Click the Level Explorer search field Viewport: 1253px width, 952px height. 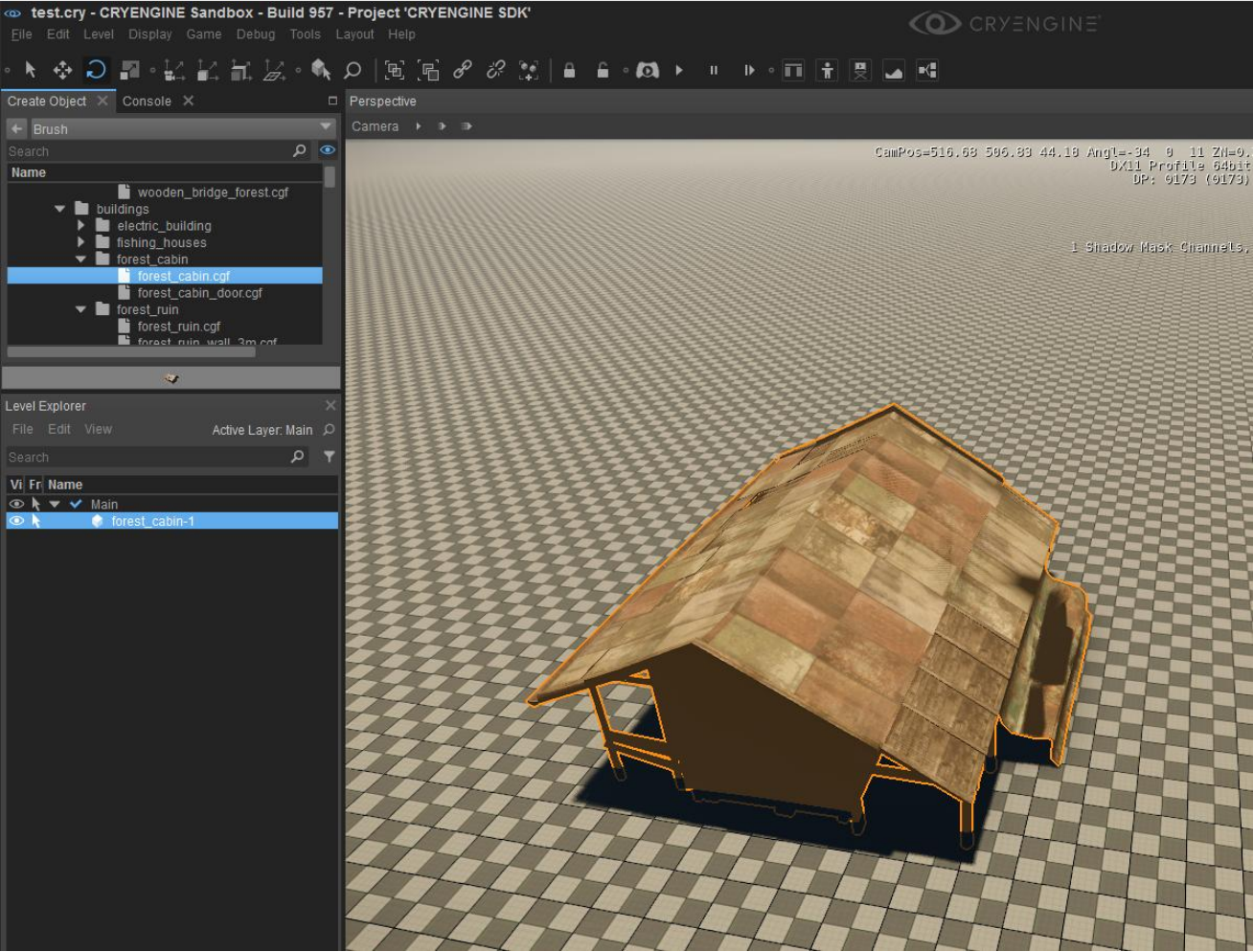pyautogui.click(x=148, y=457)
